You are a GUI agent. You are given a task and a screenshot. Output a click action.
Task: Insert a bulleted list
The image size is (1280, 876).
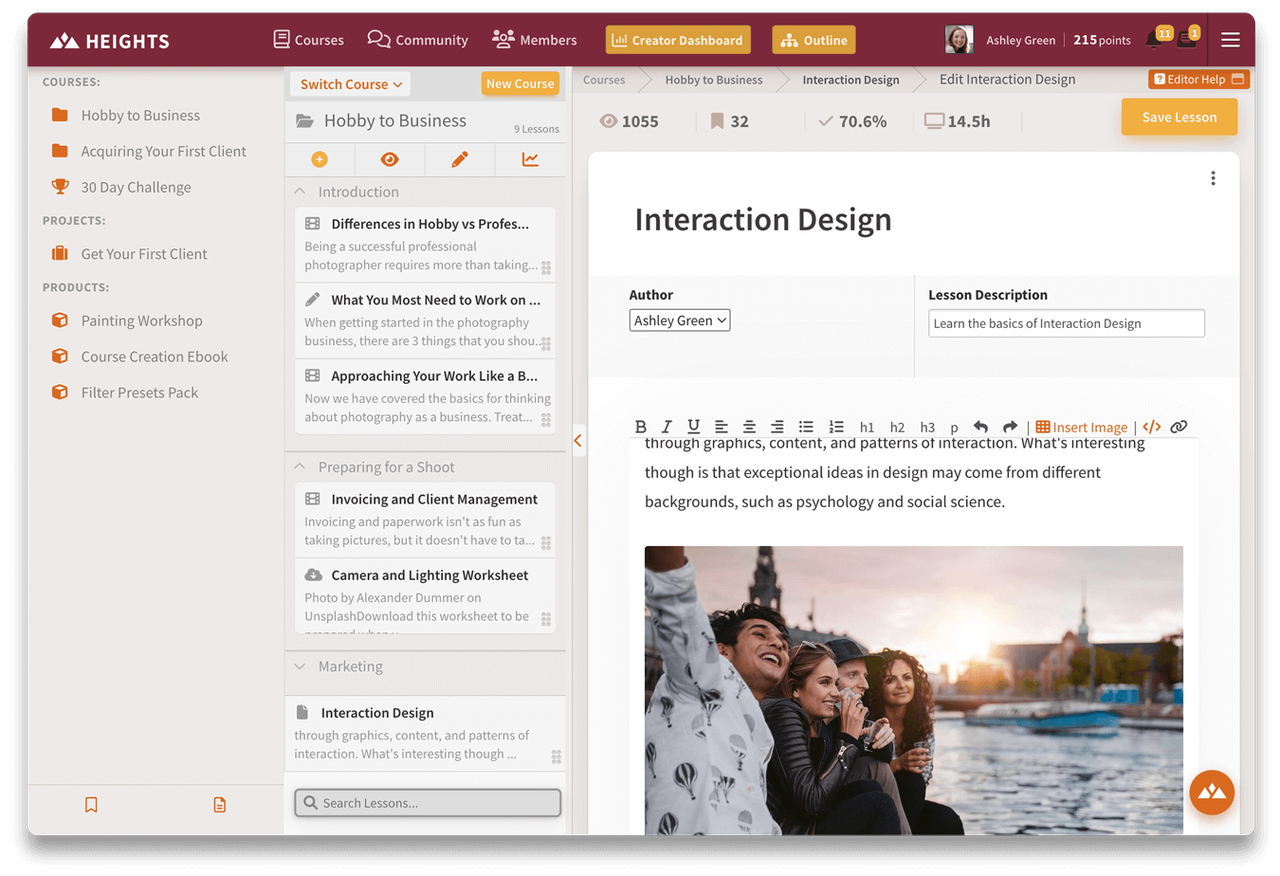(x=806, y=427)
